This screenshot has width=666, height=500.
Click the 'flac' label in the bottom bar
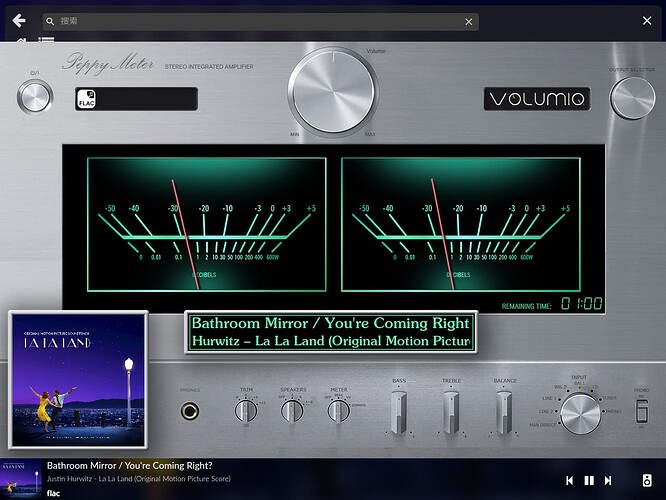(53, 493)
